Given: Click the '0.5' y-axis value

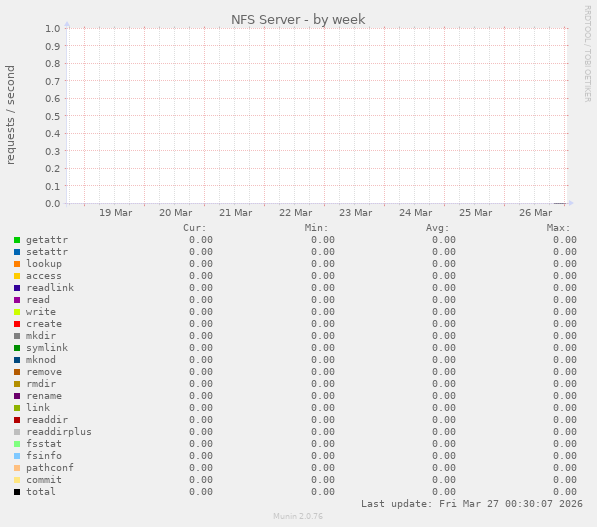Looking at the screenshot, I should click(53, 116).
